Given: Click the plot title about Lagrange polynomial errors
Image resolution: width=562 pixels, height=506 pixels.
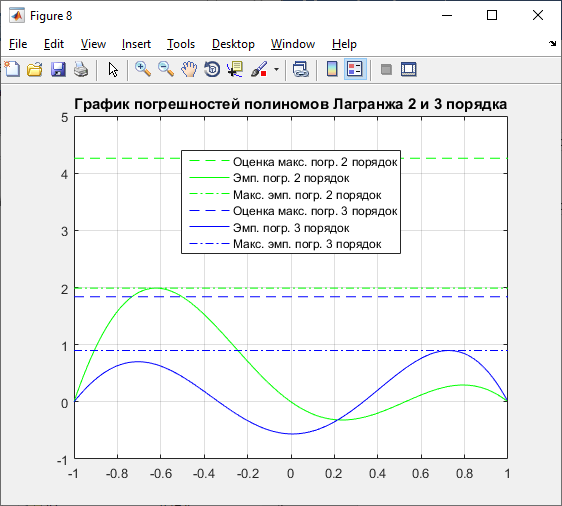Looking at the screenshot, I should tap(290, 104).
